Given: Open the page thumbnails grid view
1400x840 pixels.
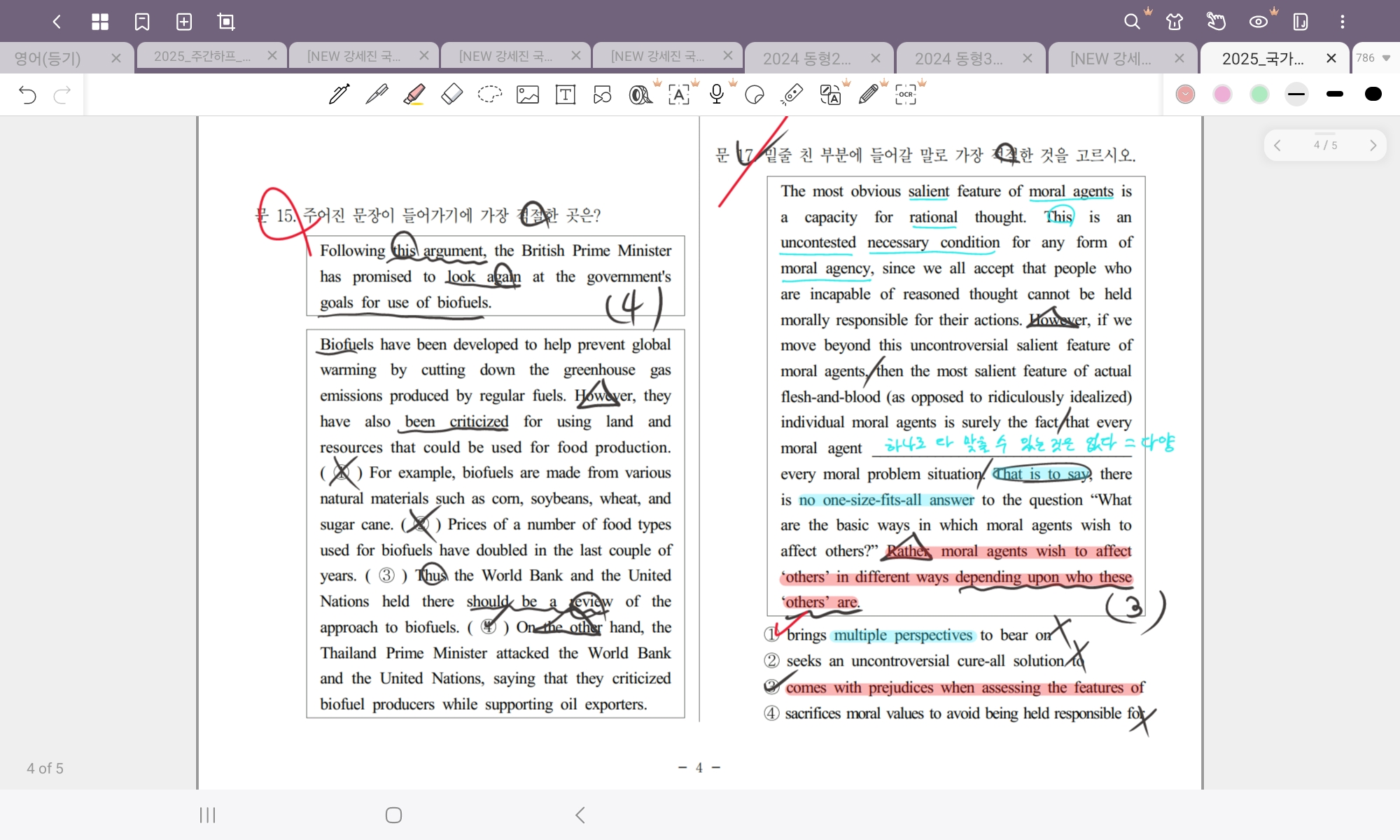Looking at the screenshot, I should tap(100, 22).
